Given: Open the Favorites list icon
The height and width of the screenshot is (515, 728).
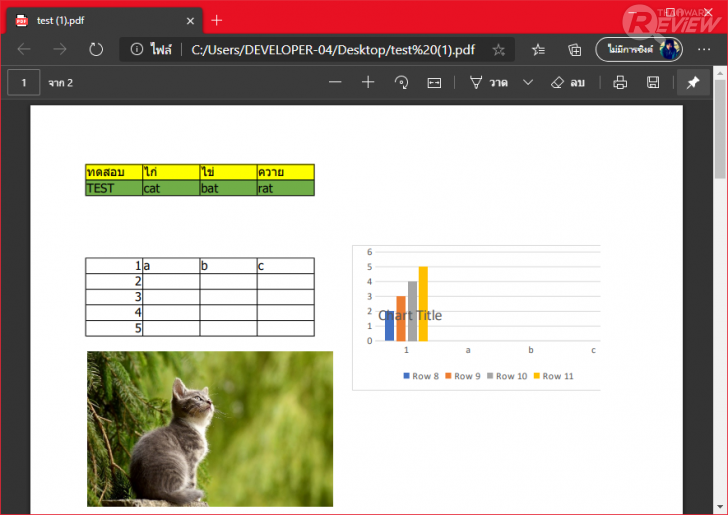Looking at the screenshot, I should [x=539, y=50].
